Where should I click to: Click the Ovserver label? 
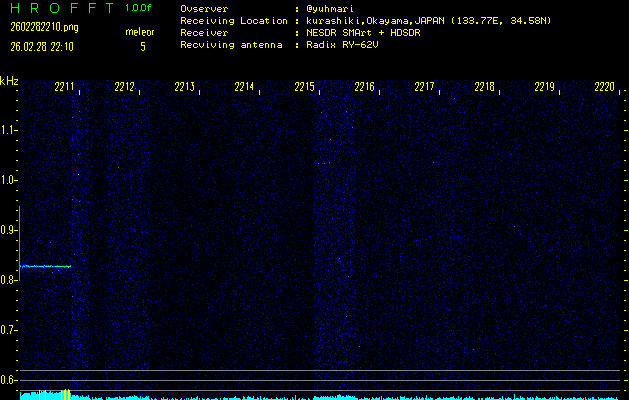pos(204,9)
